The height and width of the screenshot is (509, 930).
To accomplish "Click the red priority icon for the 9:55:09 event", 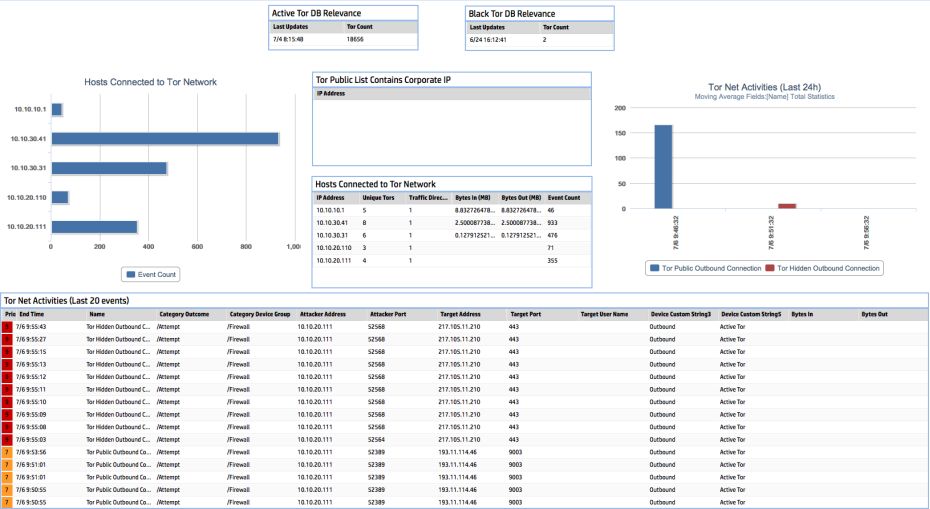I will (x=8, y=414).
